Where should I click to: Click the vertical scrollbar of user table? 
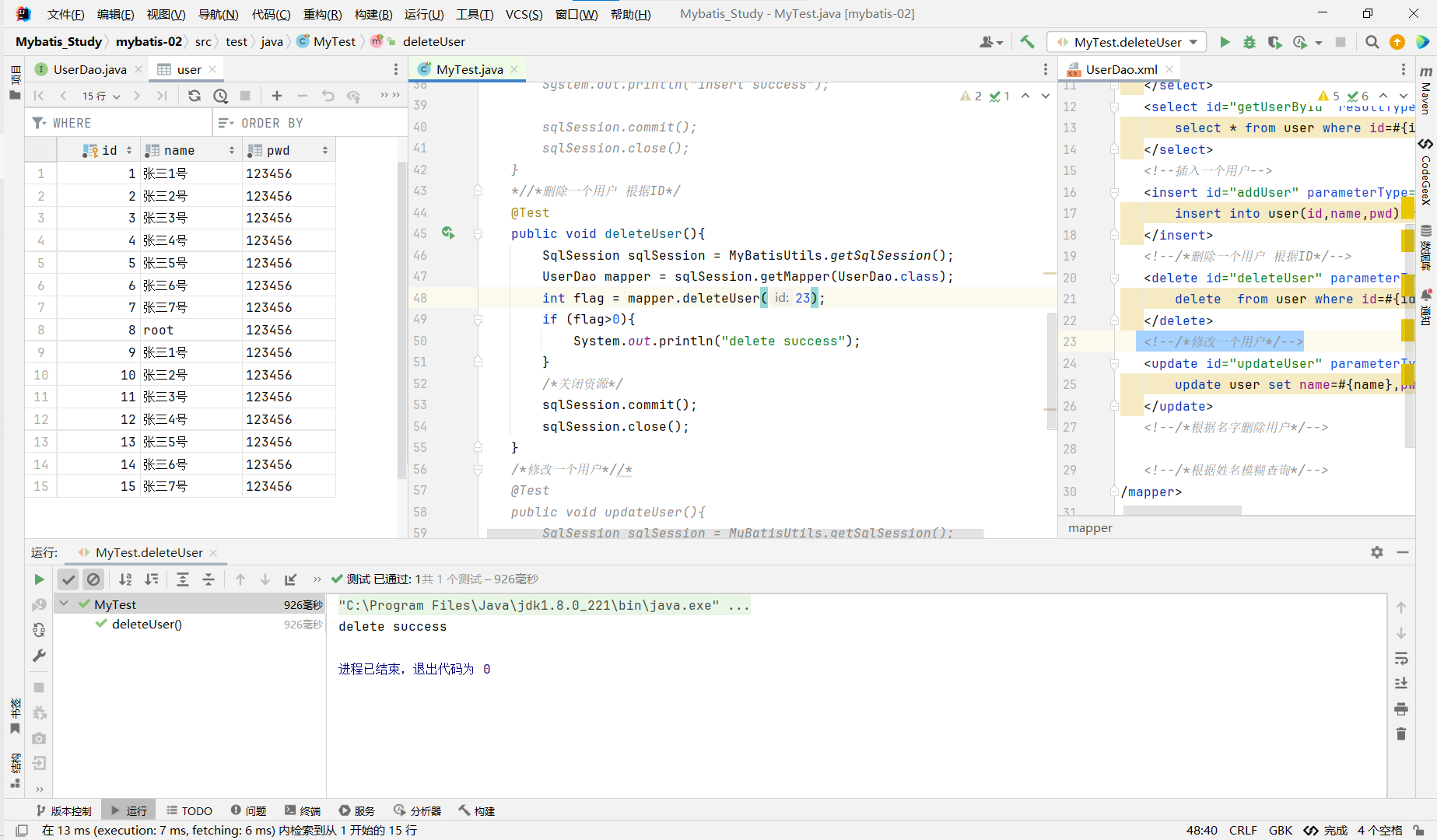click(402, 319)
